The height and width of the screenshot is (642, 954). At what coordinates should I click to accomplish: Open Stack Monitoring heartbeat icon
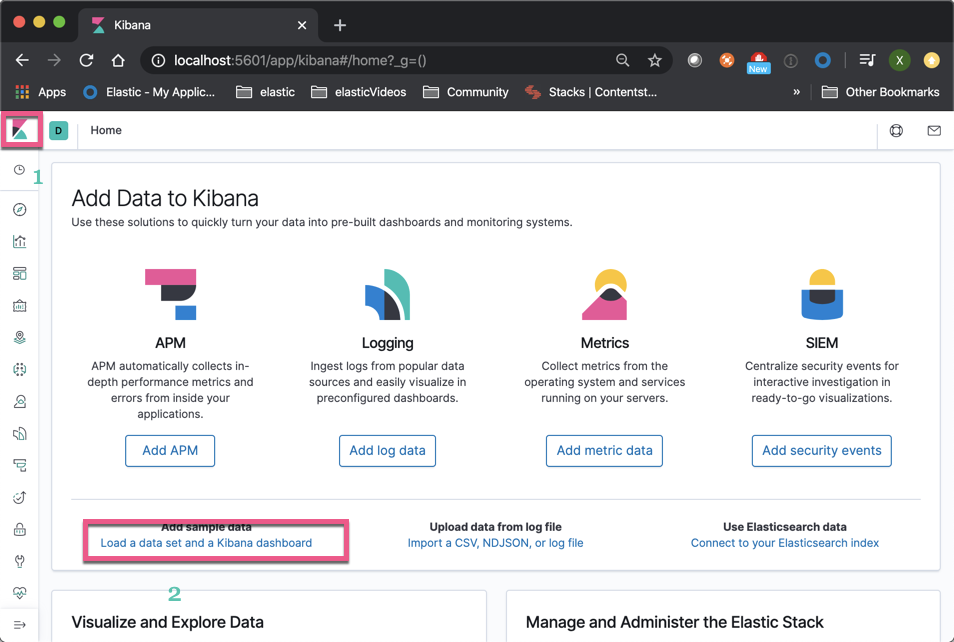pyautogui.click(x=20, y=593)
